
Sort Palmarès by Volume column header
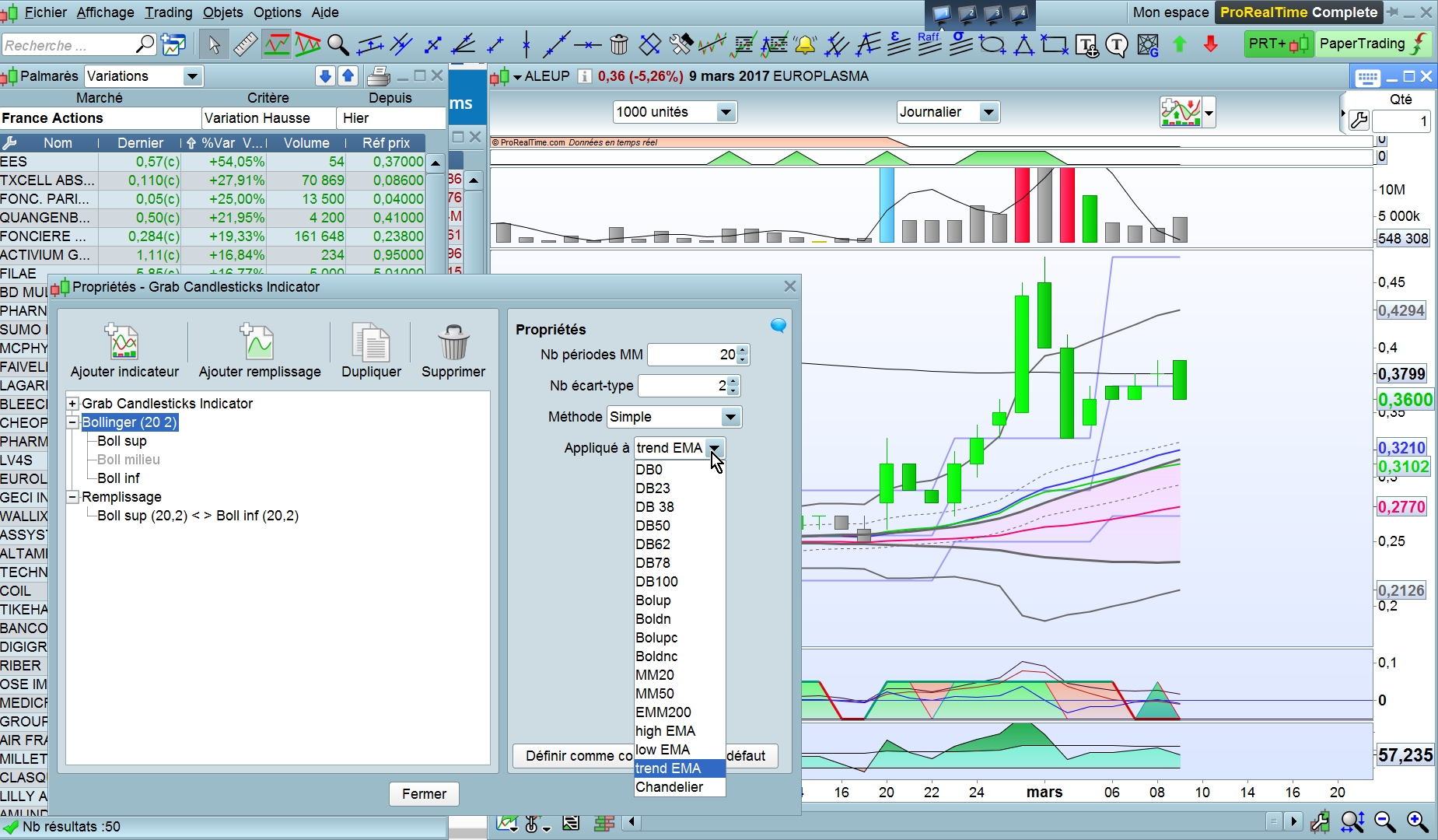[306, 143]
